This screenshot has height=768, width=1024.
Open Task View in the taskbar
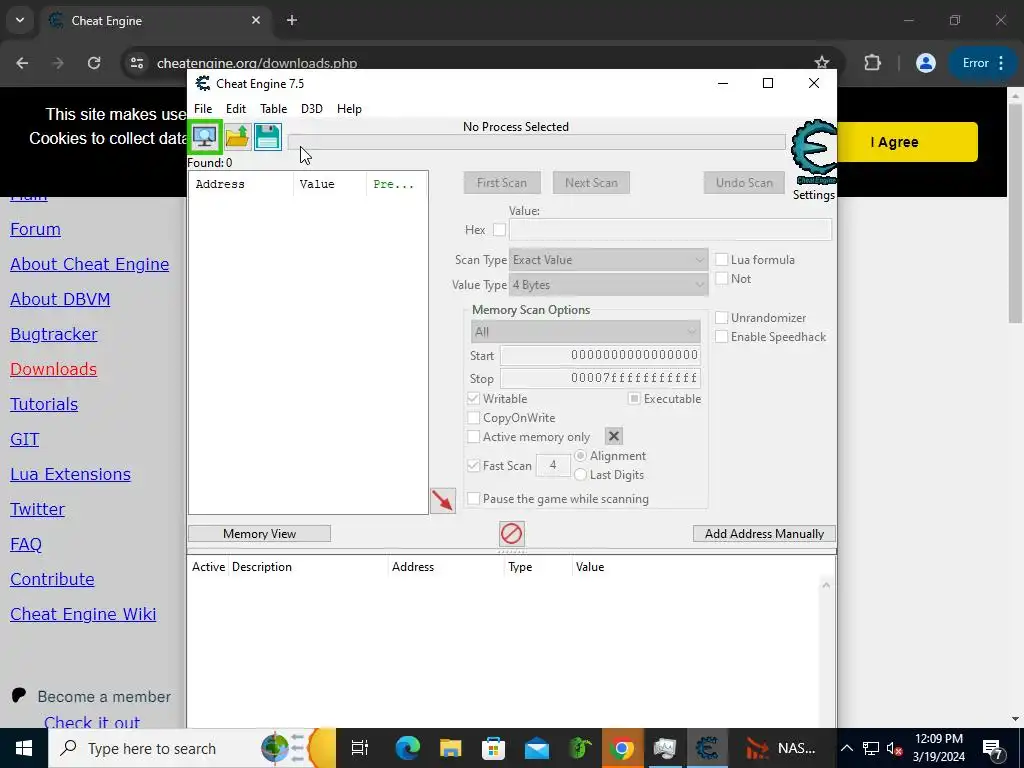360,748
